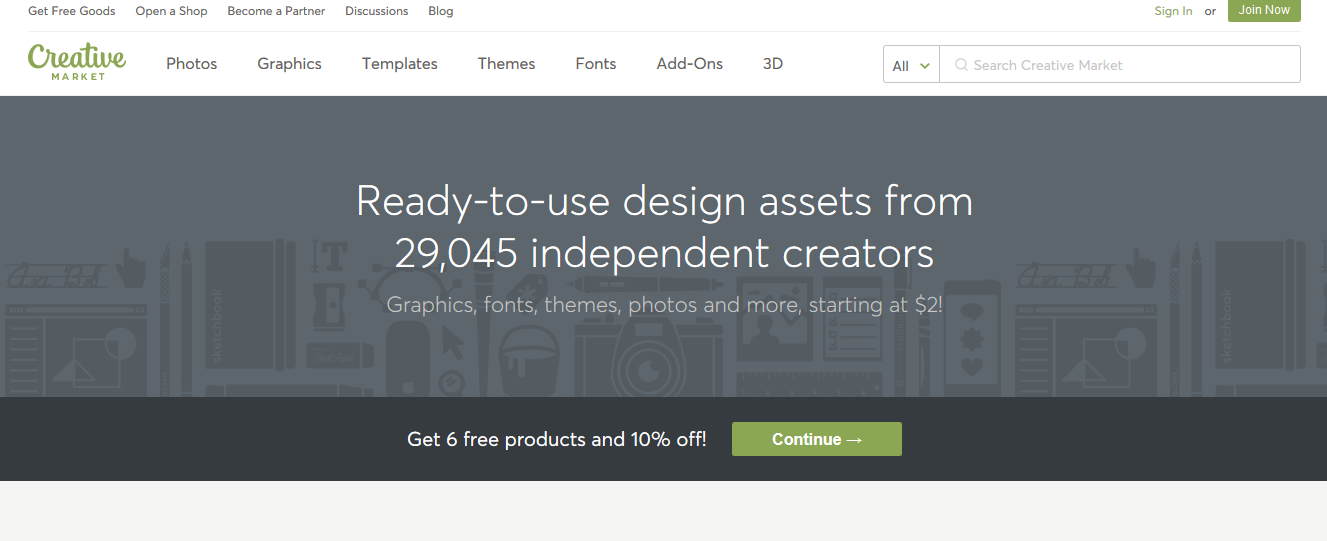The image size is (1327, 541).
Task: Click the green Continue button
Action: (x=817, y=439)
